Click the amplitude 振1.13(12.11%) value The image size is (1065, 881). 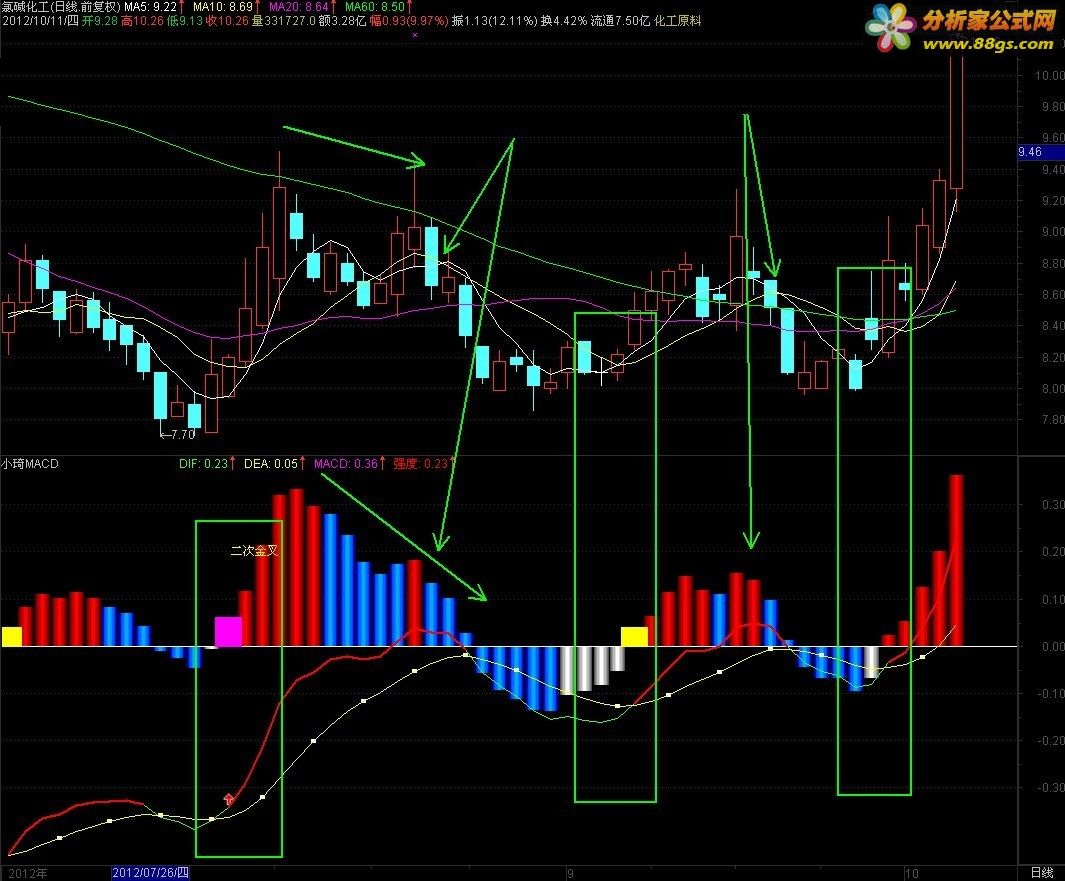click(x=494, y=21)
